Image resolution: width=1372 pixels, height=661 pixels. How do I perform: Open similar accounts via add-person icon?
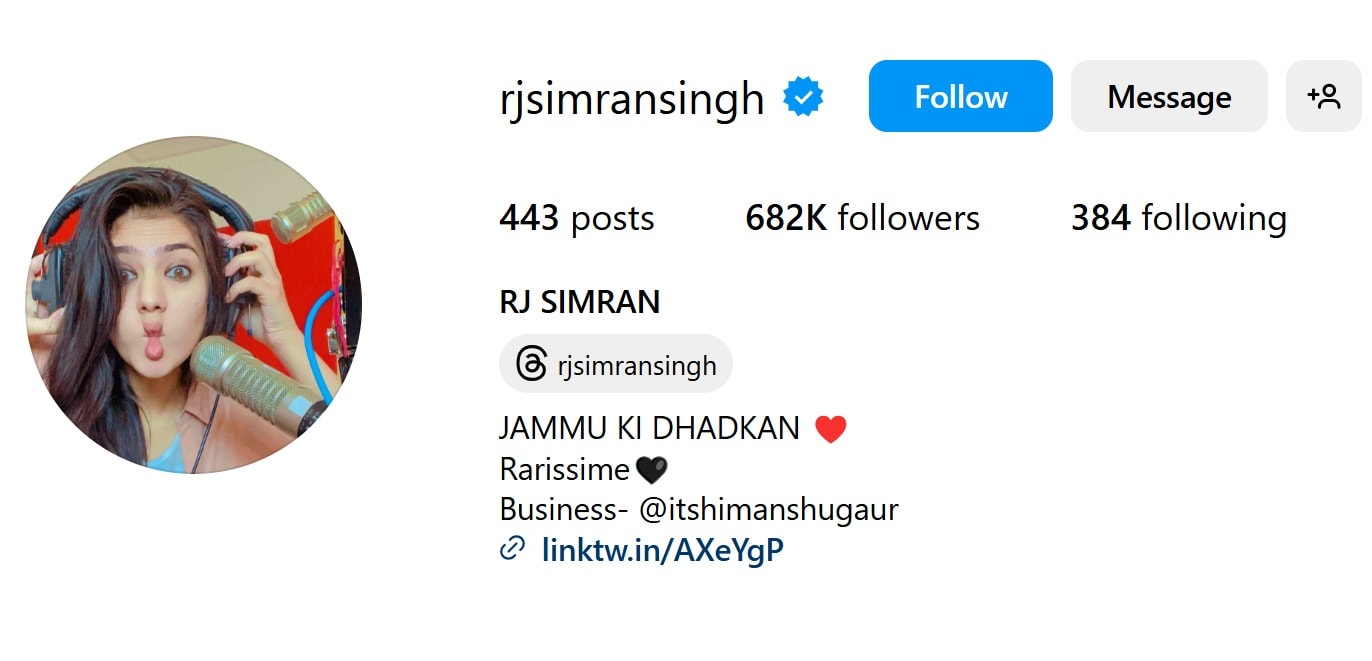point(1324,96)
